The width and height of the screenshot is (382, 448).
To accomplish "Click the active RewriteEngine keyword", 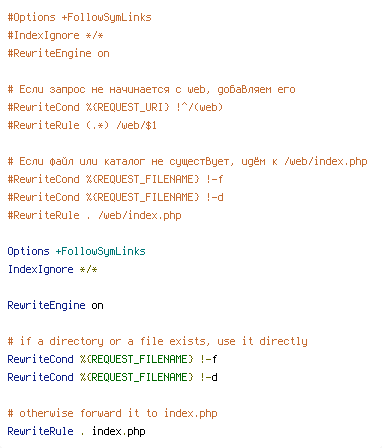I will coord(46,305).
